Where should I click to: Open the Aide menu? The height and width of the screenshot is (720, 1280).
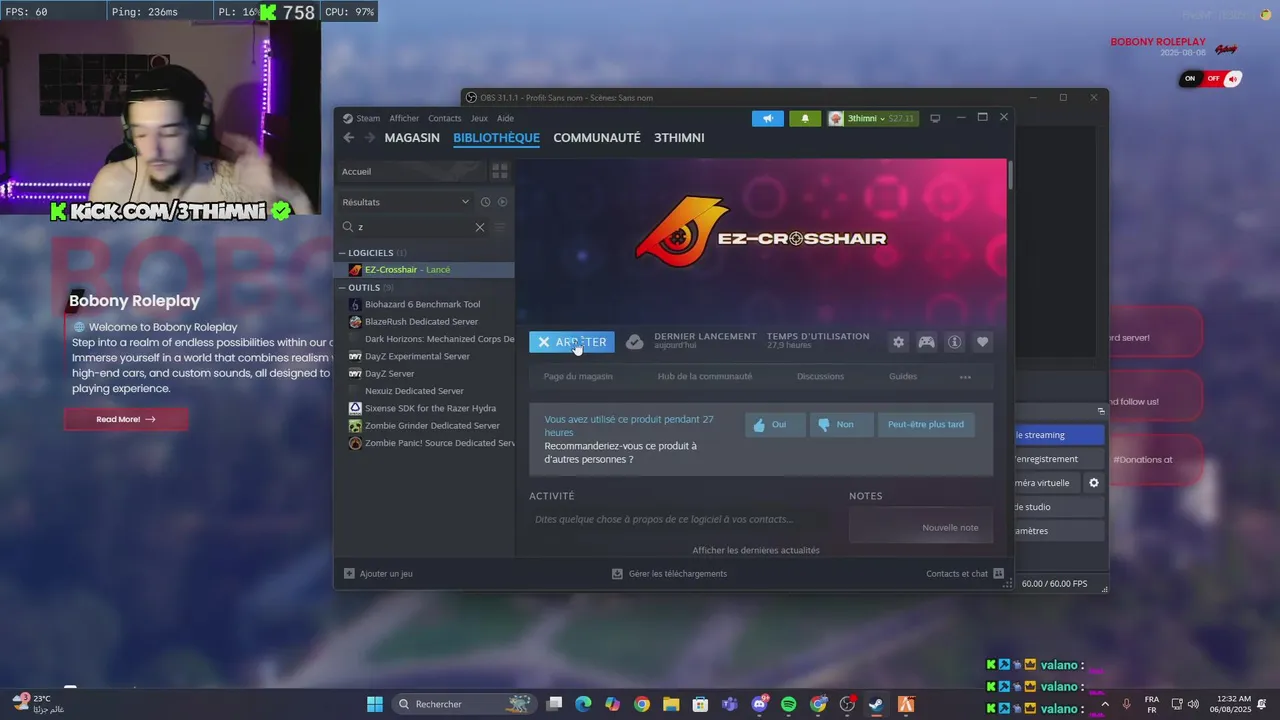pyautogui.click(x=505, y=118)
